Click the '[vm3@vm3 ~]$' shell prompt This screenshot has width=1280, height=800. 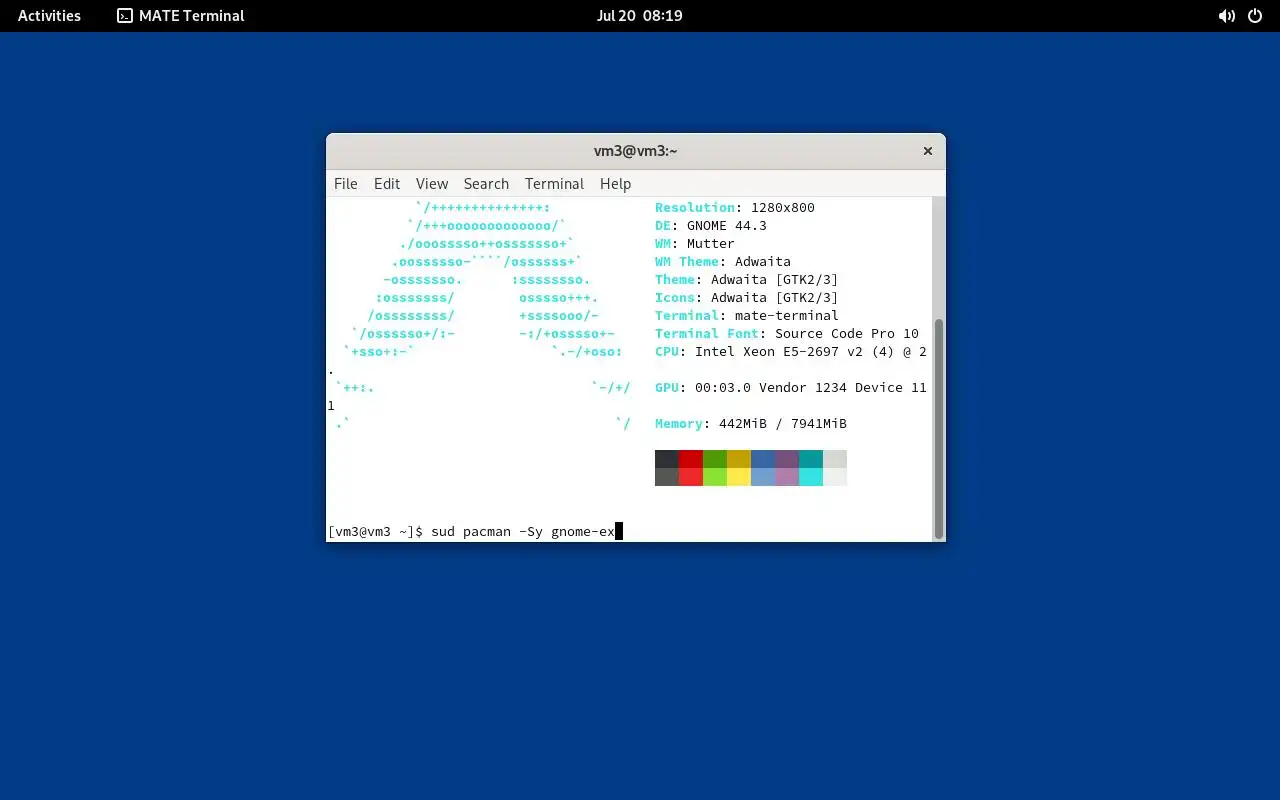tap(375, 532)
